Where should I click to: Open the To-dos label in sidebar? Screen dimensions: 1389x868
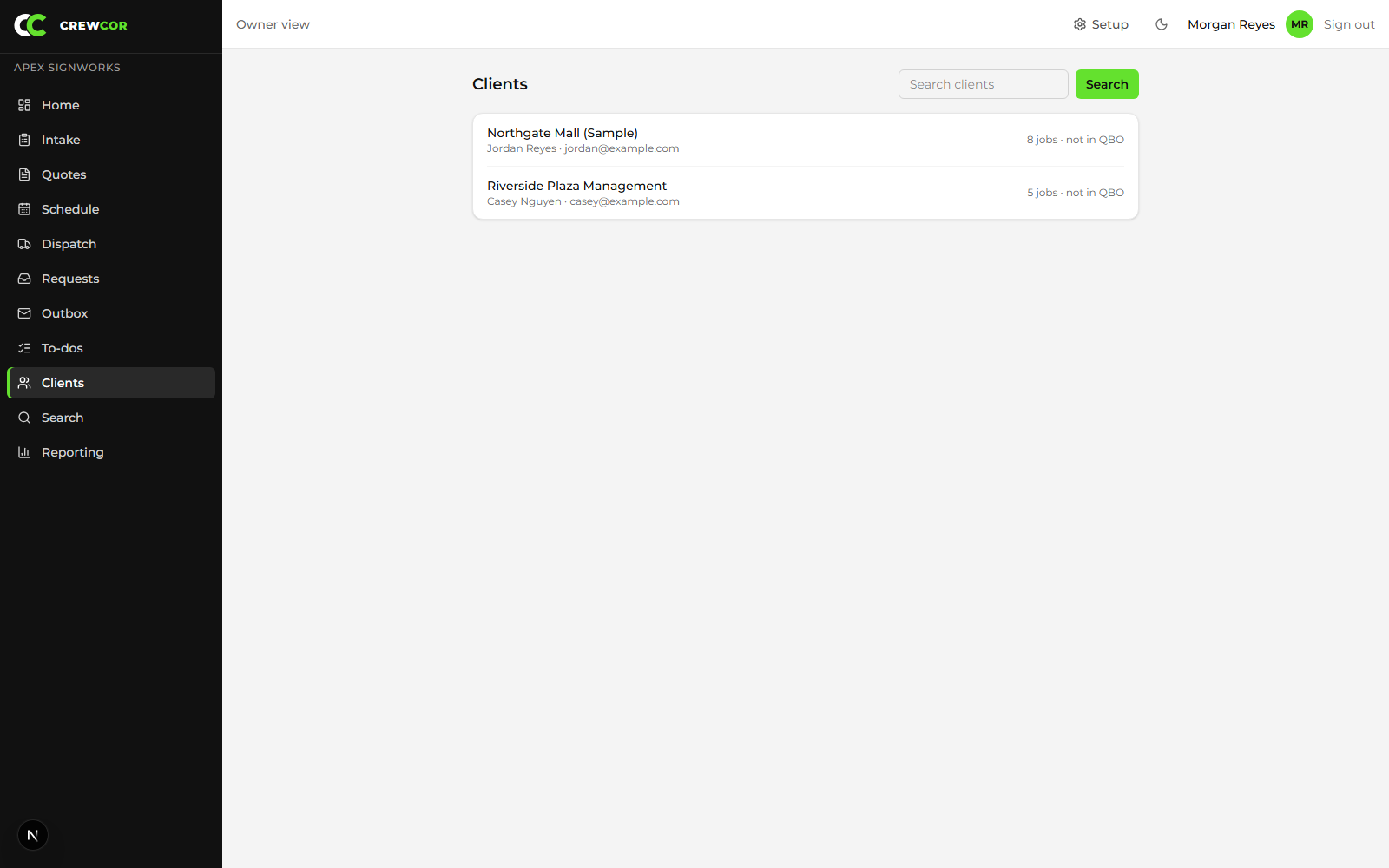click(63, 348)
